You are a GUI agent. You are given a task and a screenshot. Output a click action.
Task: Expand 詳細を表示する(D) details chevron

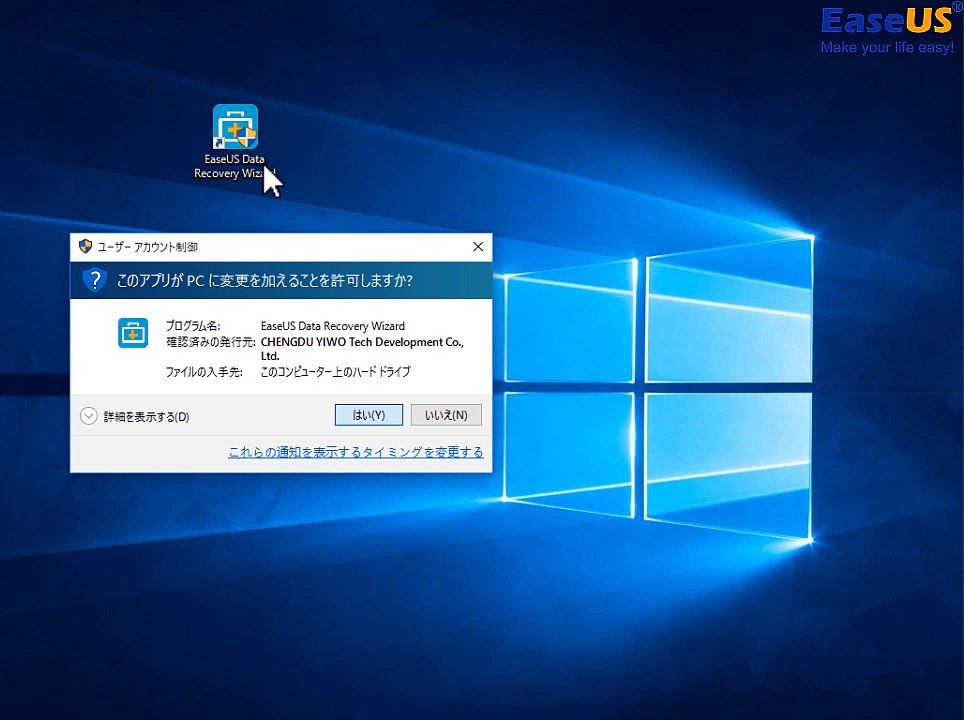[89, 416]
